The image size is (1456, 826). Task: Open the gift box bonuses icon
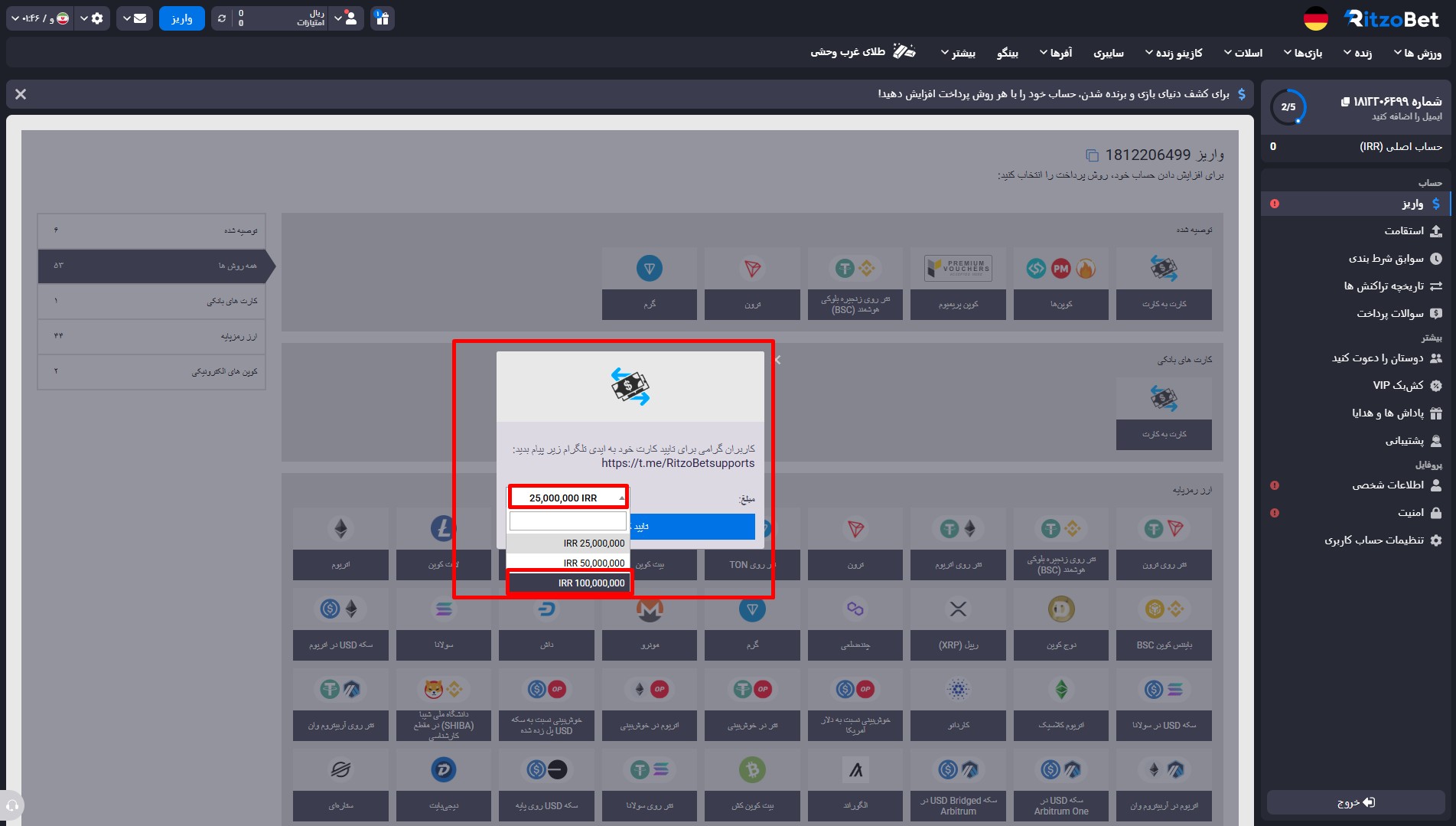click(383, 18)
